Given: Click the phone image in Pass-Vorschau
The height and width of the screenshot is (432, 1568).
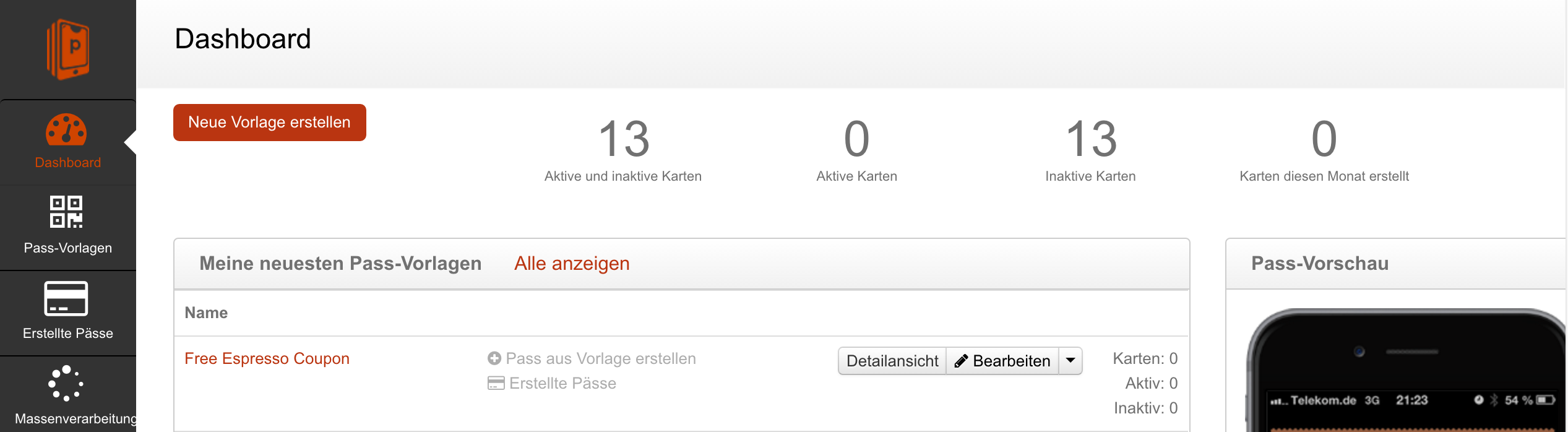Looking at the screenshot, I should click(1406, 370).
